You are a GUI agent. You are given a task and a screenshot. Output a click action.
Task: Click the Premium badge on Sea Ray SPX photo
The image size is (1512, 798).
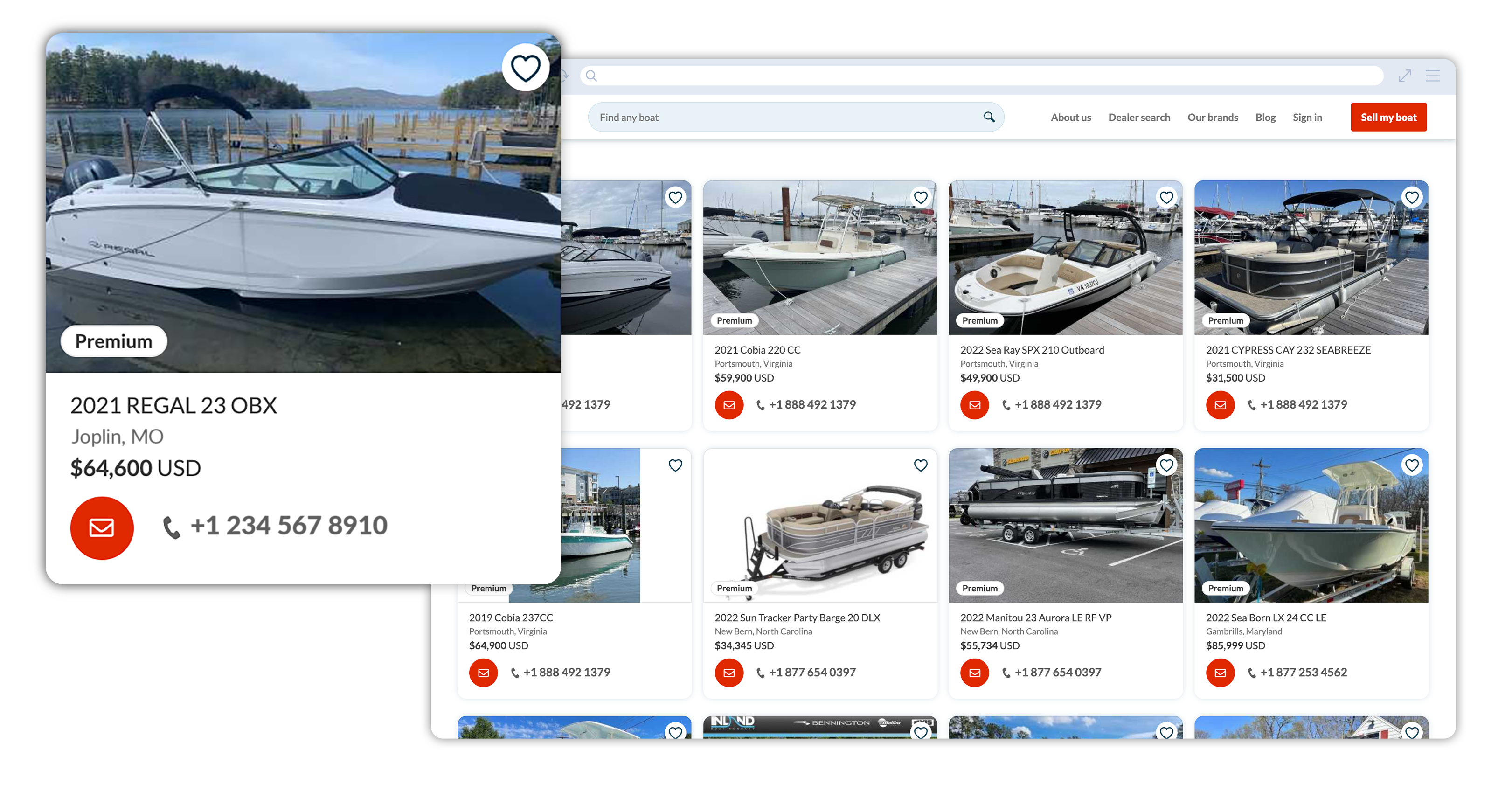980,321
